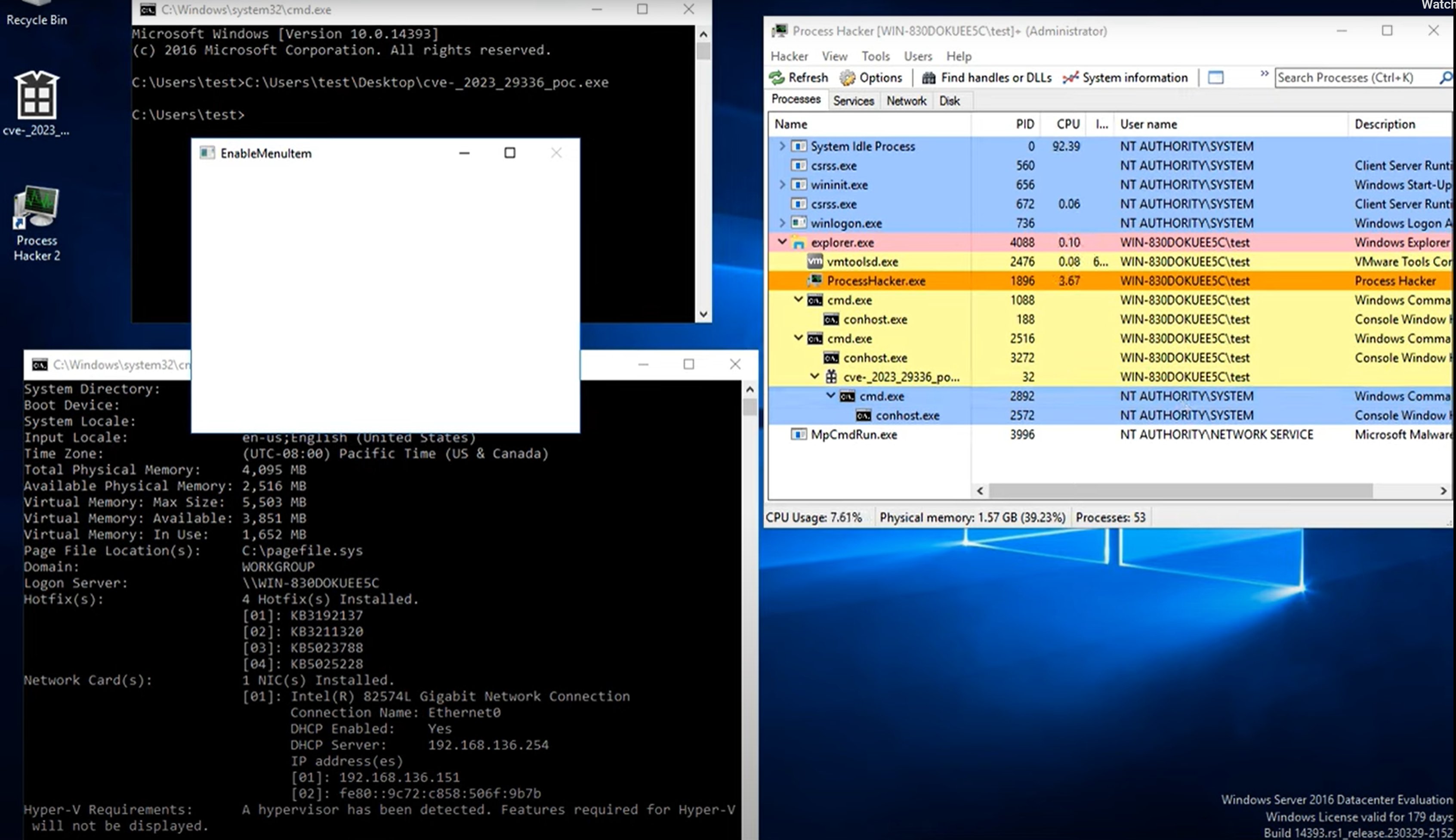Expand the wininit.exe node
The width and height of the screenshot is (1456, 840).
coord(782,185)
